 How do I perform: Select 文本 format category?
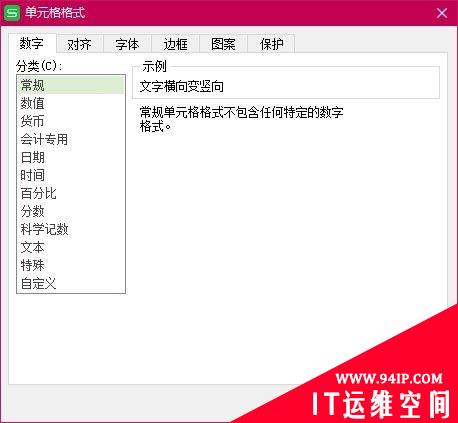pos(71,247)
